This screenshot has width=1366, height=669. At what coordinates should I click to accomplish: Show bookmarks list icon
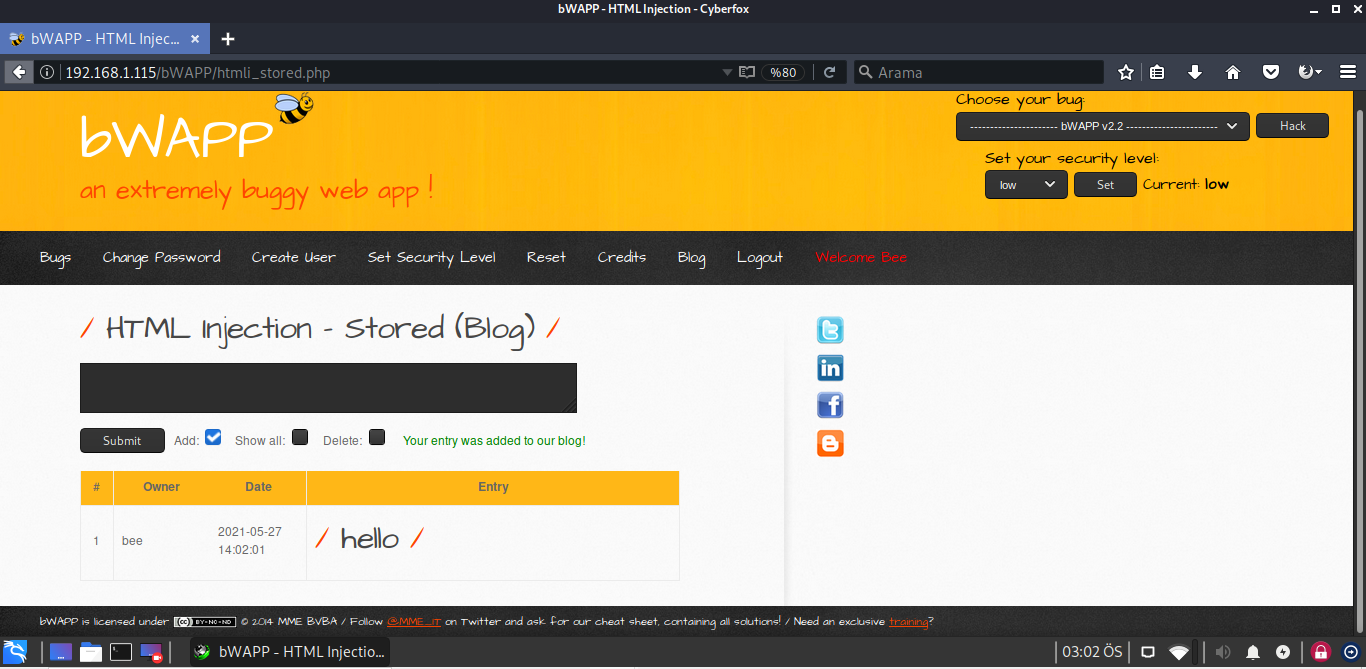coord(1157,72)
